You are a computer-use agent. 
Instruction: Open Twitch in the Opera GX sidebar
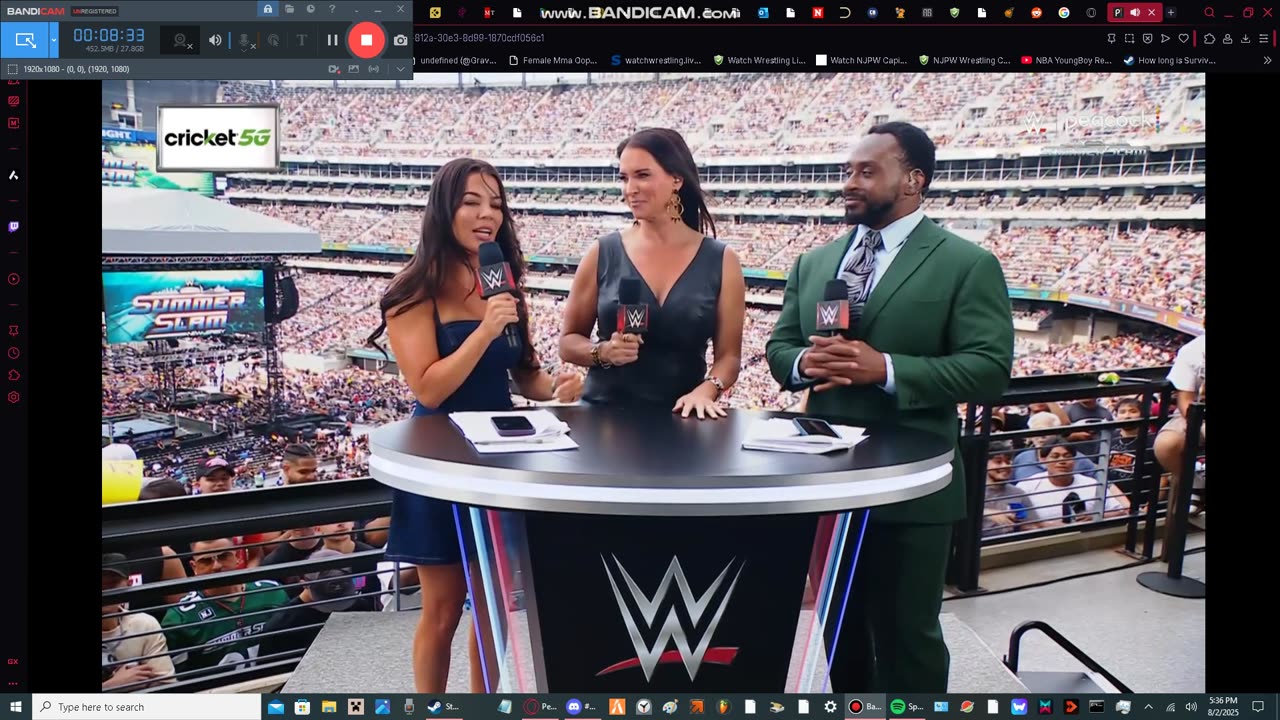[13, 227]
